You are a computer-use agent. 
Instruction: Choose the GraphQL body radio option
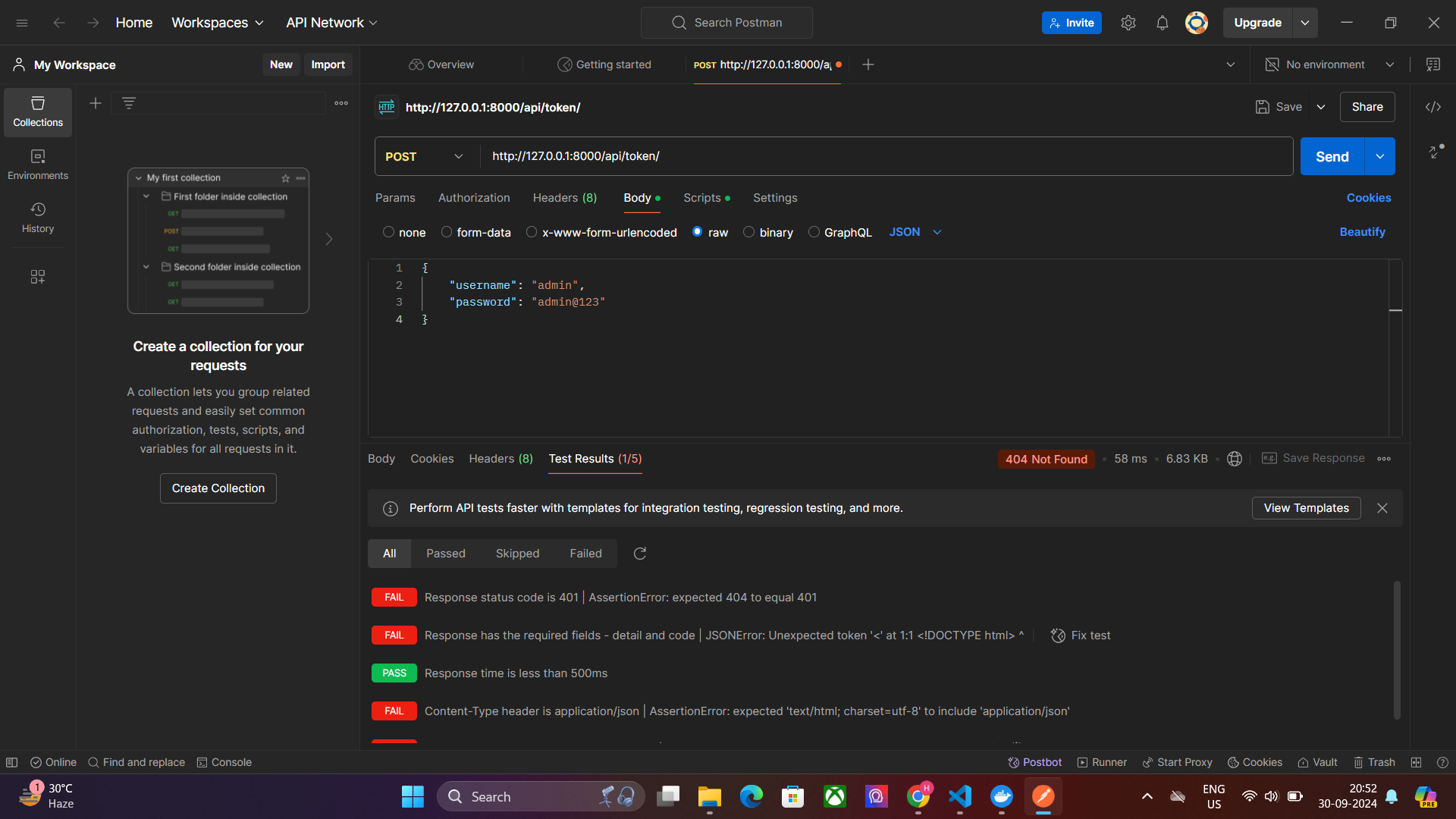tap(814, 232)
